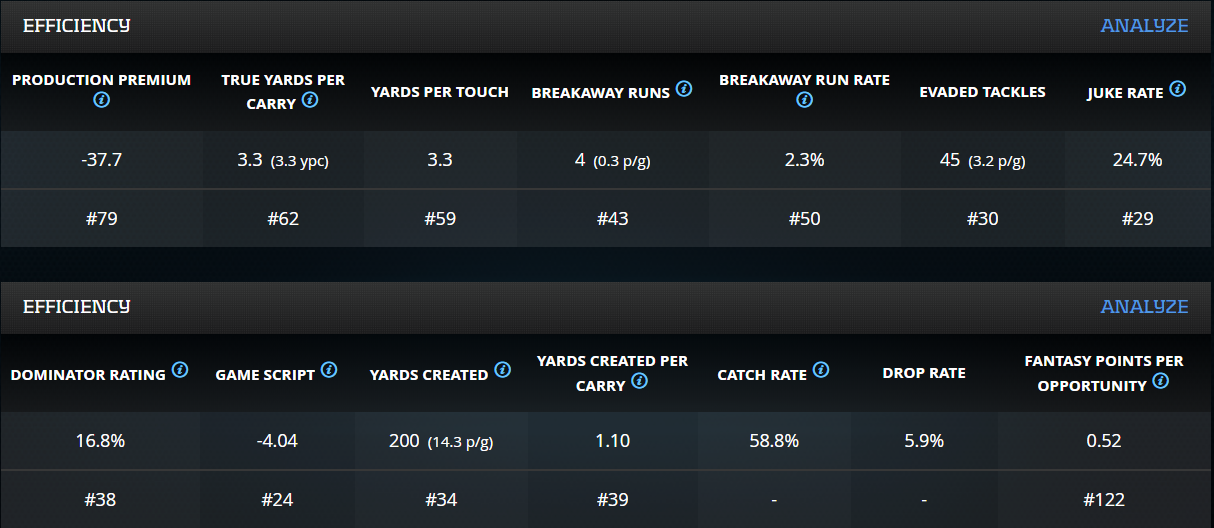Click the True Yards Per Carry info icon
The width and height of the screenshot is (1214, 528).
coord(309,100)
